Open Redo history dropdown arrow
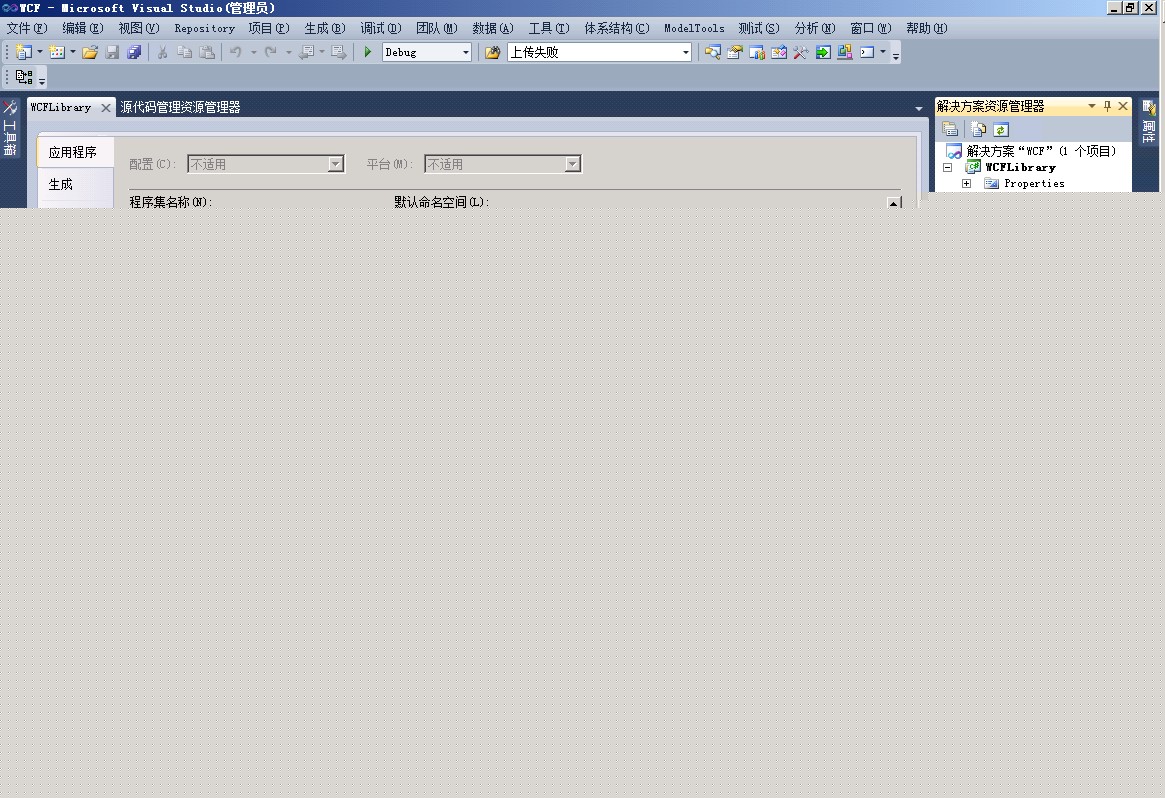 coord(288,52)
